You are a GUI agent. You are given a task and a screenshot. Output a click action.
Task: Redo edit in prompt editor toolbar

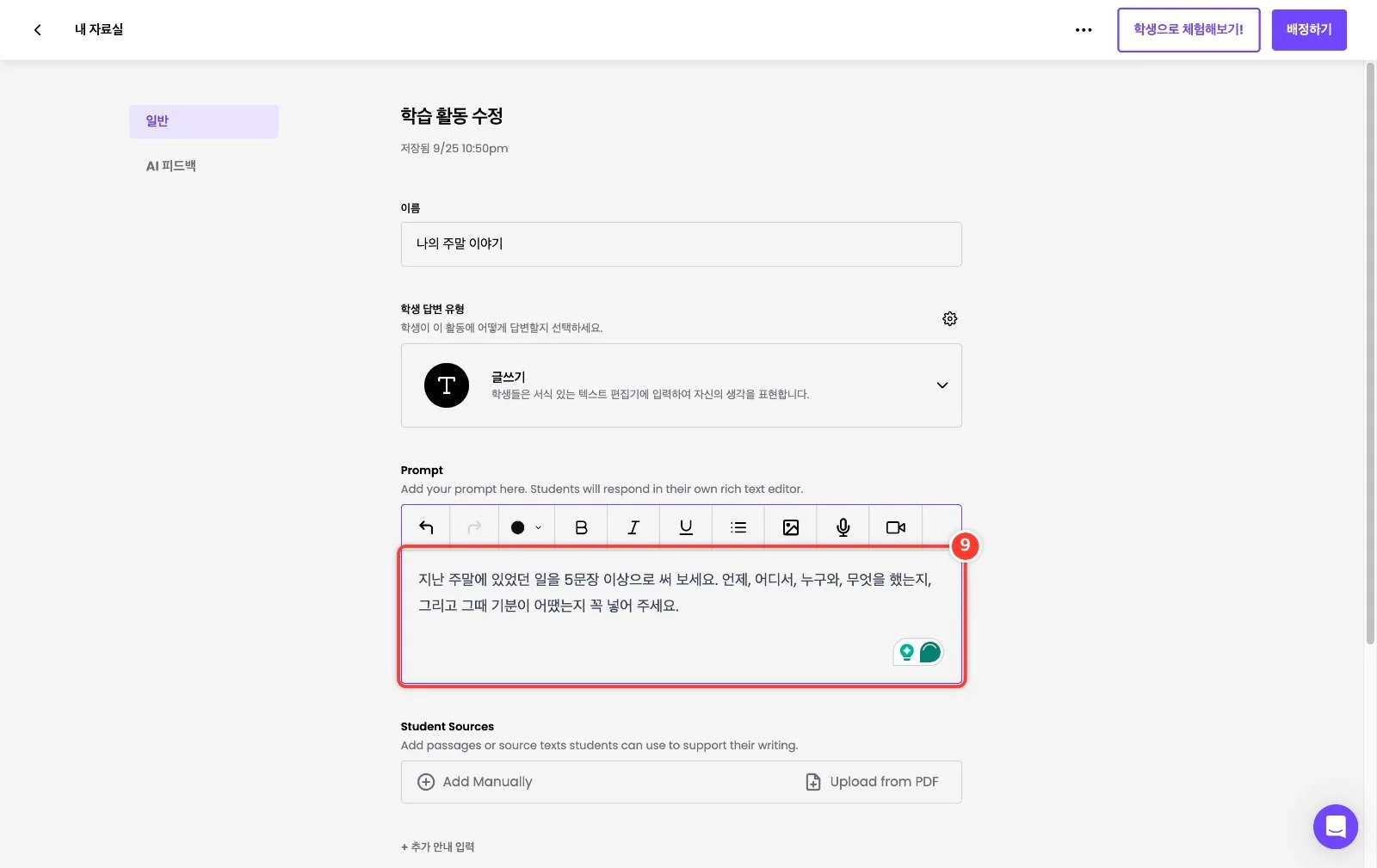tap(474, 527)
